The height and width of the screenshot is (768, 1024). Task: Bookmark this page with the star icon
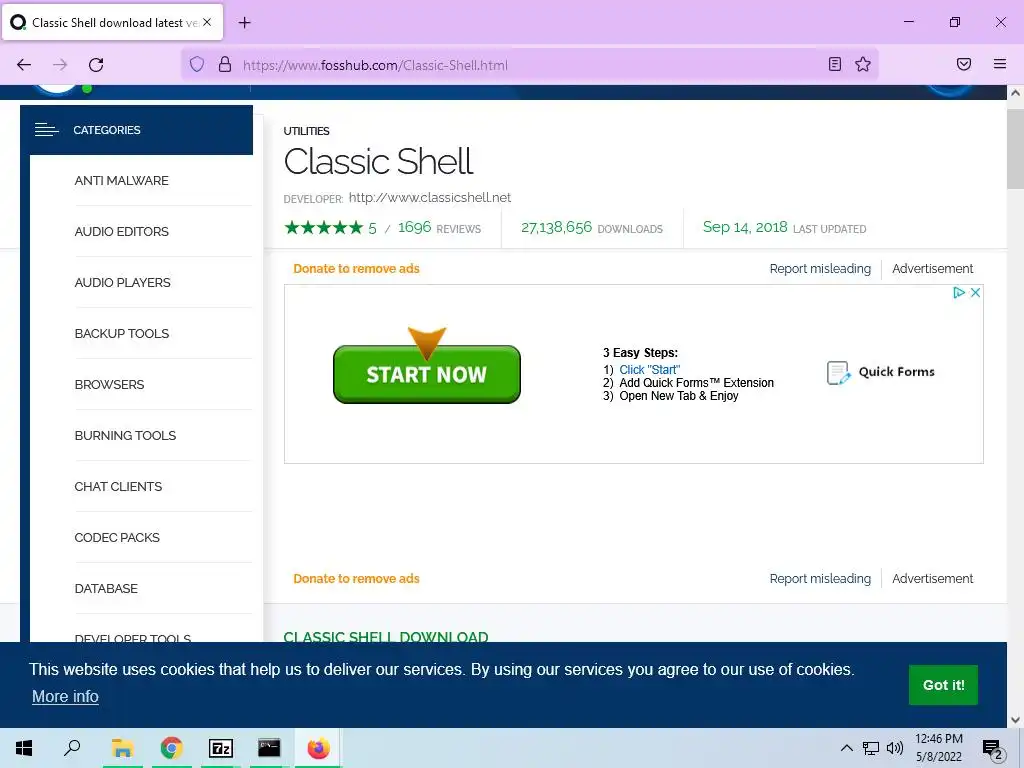pyautogui.click(x=863, y=64)
